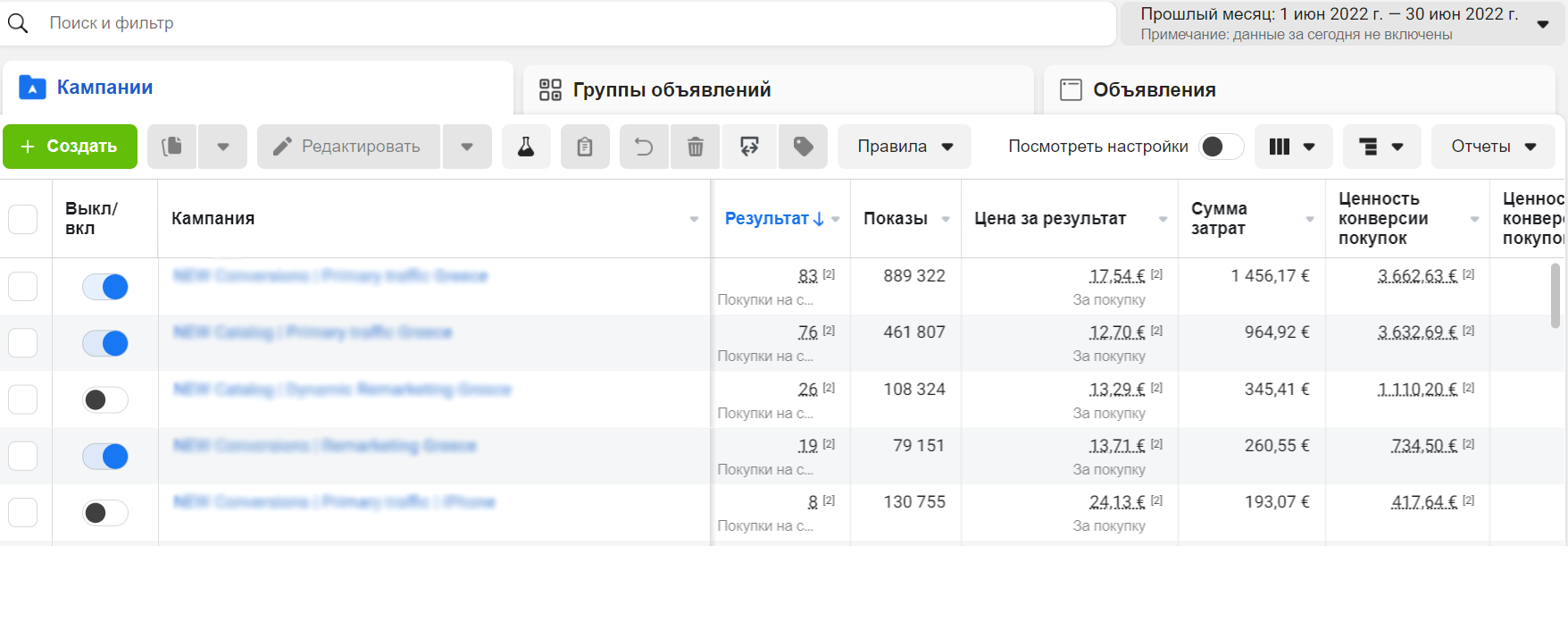1568x630 pixels.
Task: Expand the 'Правила' dropdown
Action: 905,147
